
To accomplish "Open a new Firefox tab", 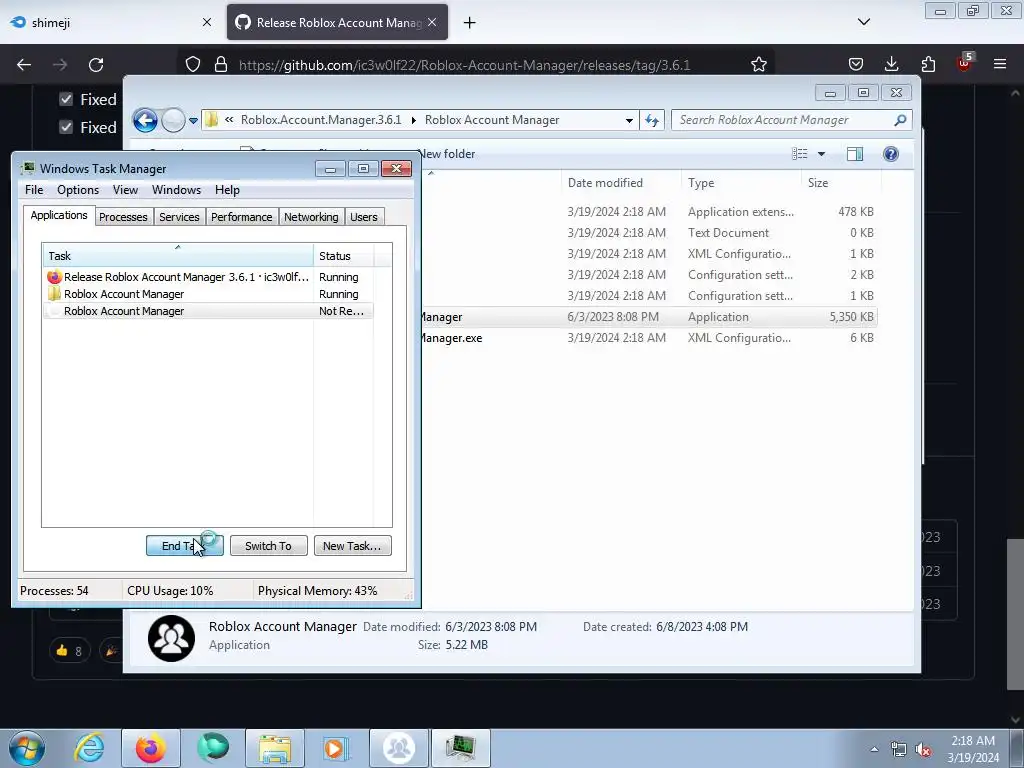I will click(x=470, y=23).
